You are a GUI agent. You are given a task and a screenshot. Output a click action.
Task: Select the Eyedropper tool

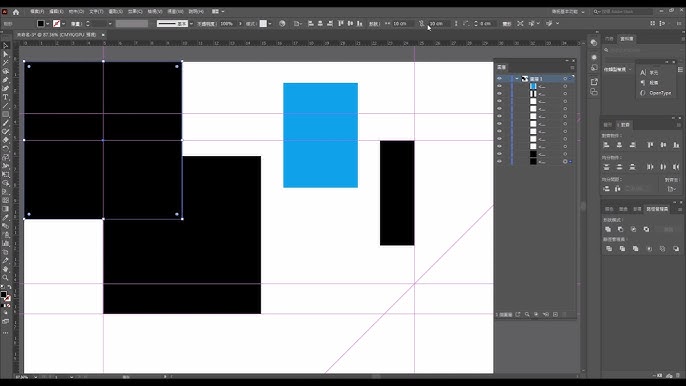pyautogui.click(x=6, y=218)
